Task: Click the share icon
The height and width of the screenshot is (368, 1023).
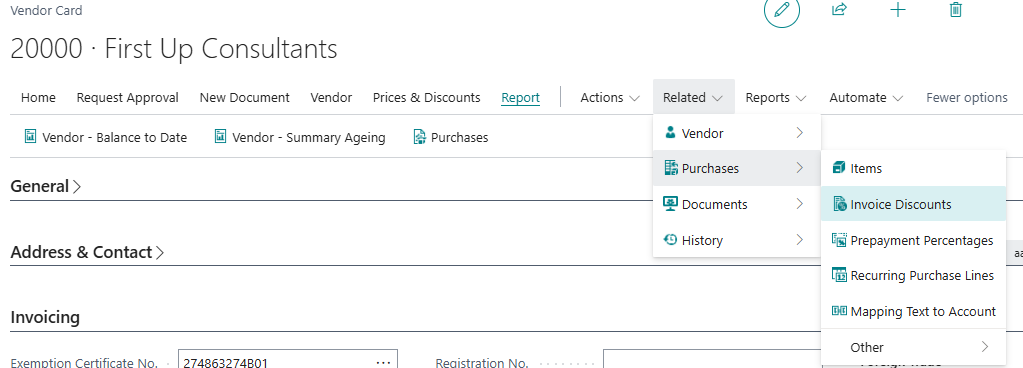Action: [839, 9]
